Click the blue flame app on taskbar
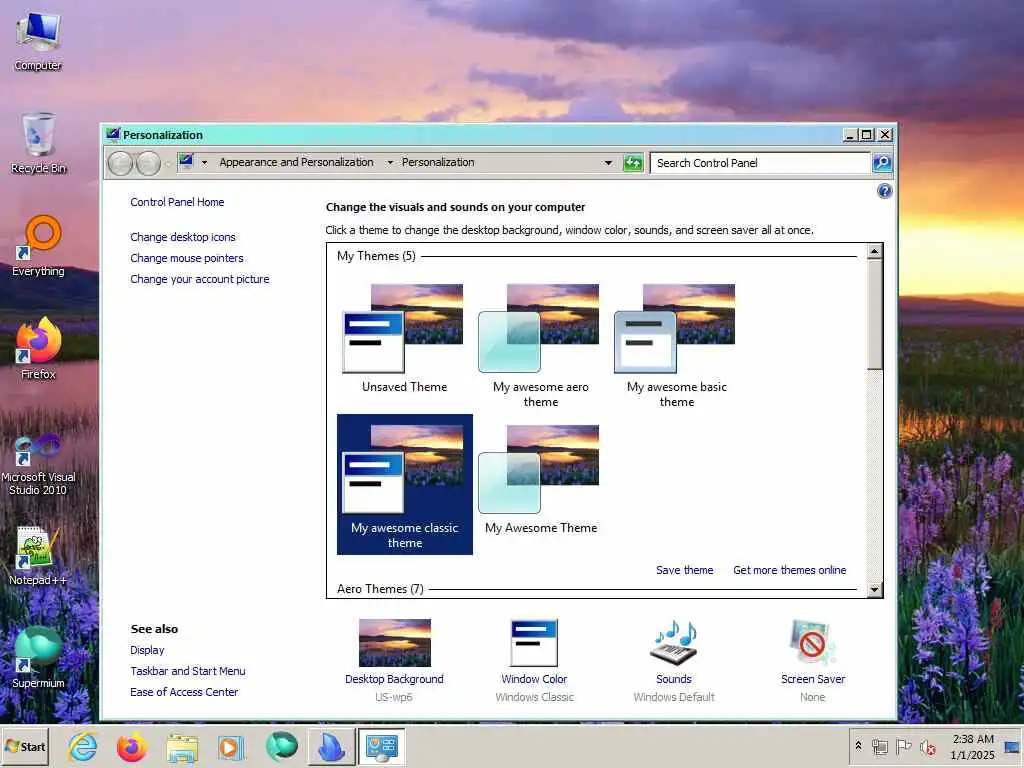Image resolution: width=1024 pixels, height=768 pixels. point(331,747)
